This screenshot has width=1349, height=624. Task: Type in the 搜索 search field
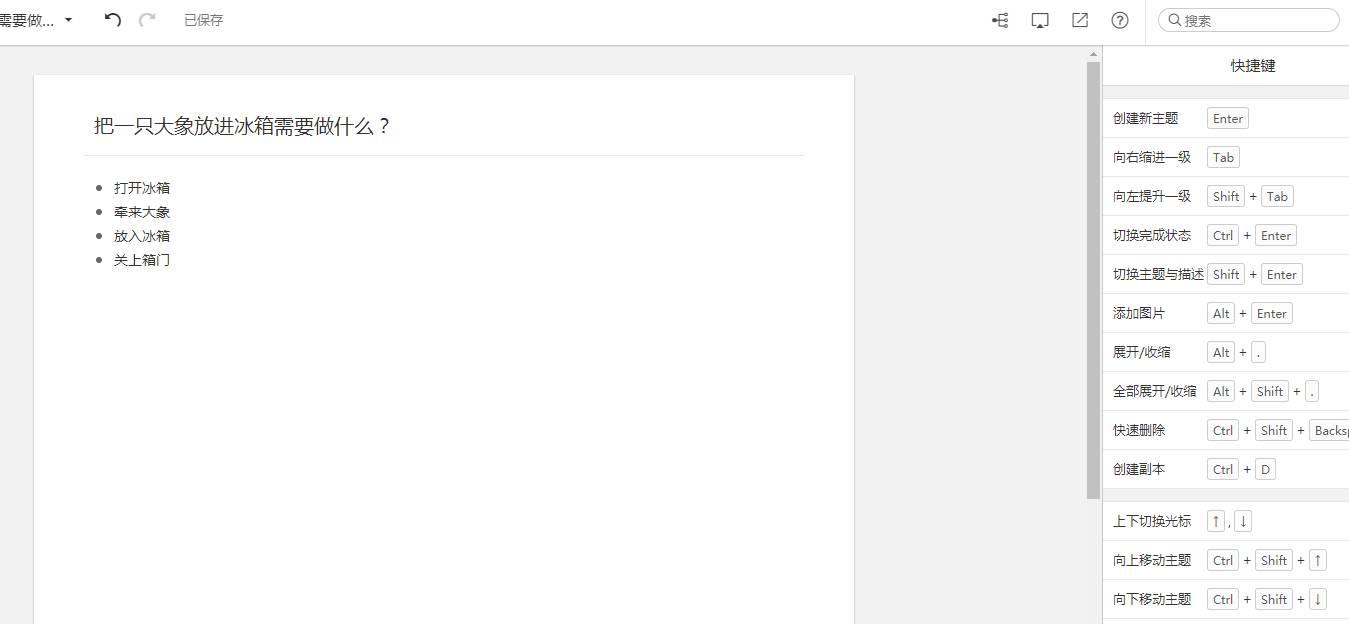(1258, 20)
